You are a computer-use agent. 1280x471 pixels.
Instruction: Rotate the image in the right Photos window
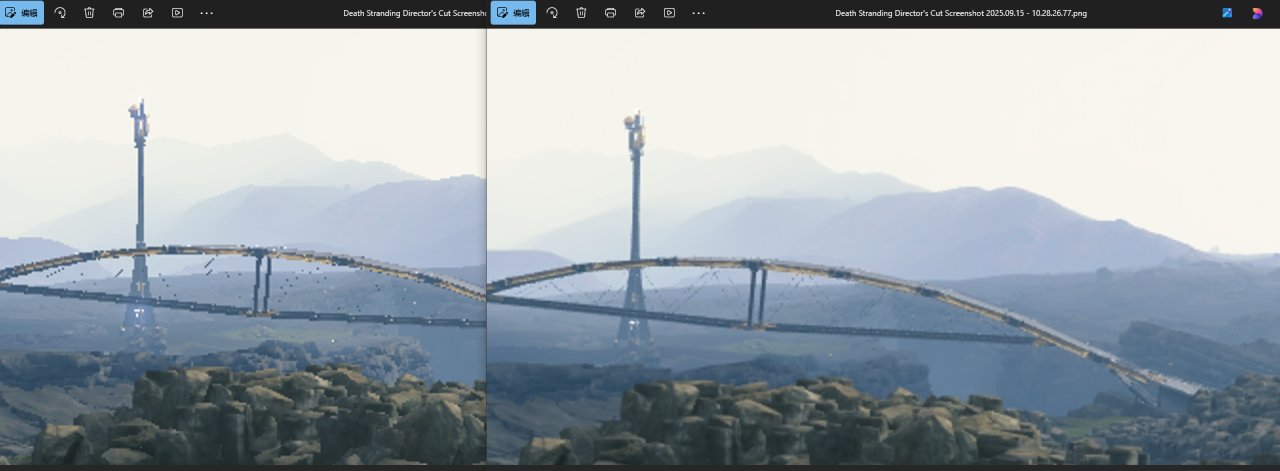(x=552, y=13)
